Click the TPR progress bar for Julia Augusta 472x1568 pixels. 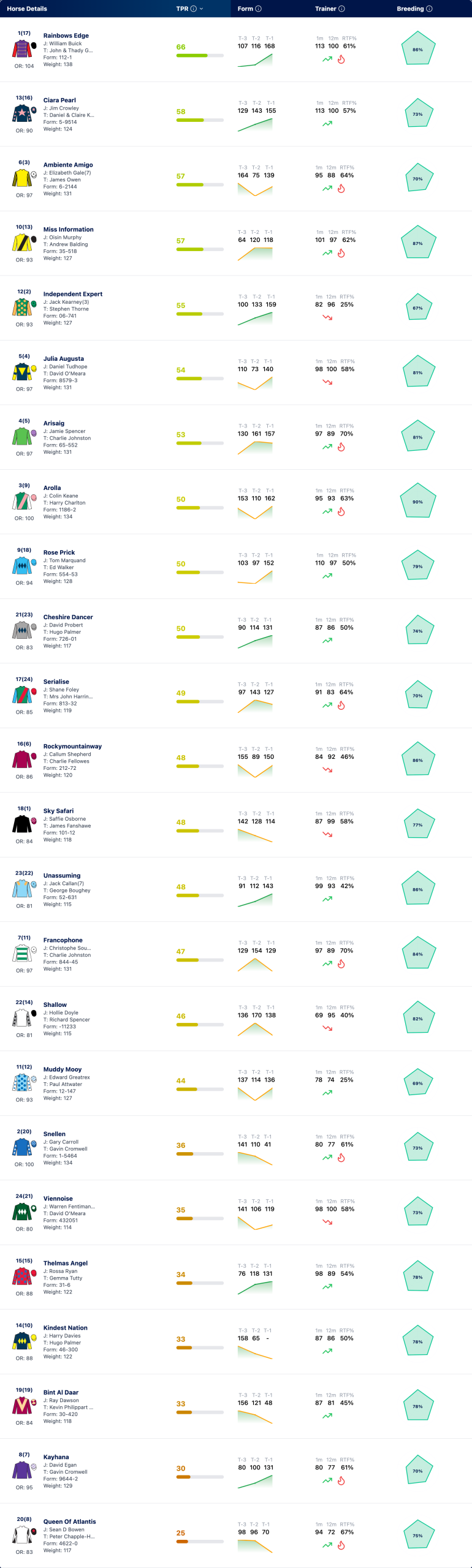click(x=200, y=379)
